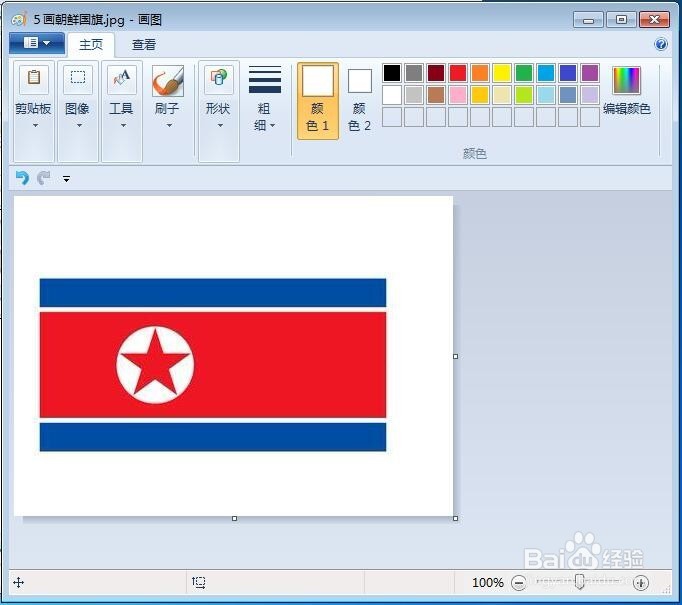This screenshot has height=605, width=682.
Task: Pick the orange color swatch
Action: tap(480, 73)
